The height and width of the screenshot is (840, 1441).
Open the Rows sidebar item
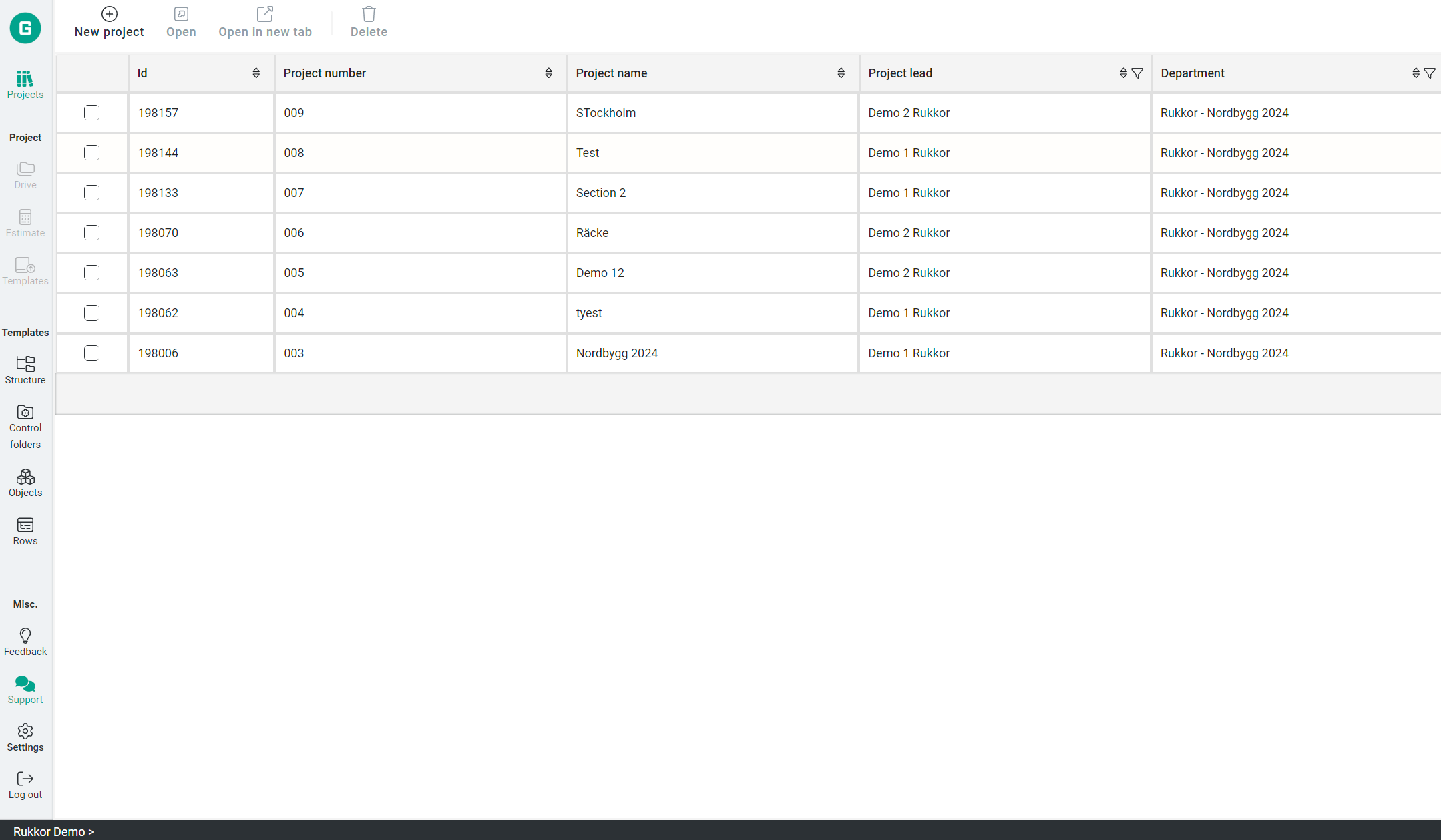pyautogui.click(x=25, y=532)
